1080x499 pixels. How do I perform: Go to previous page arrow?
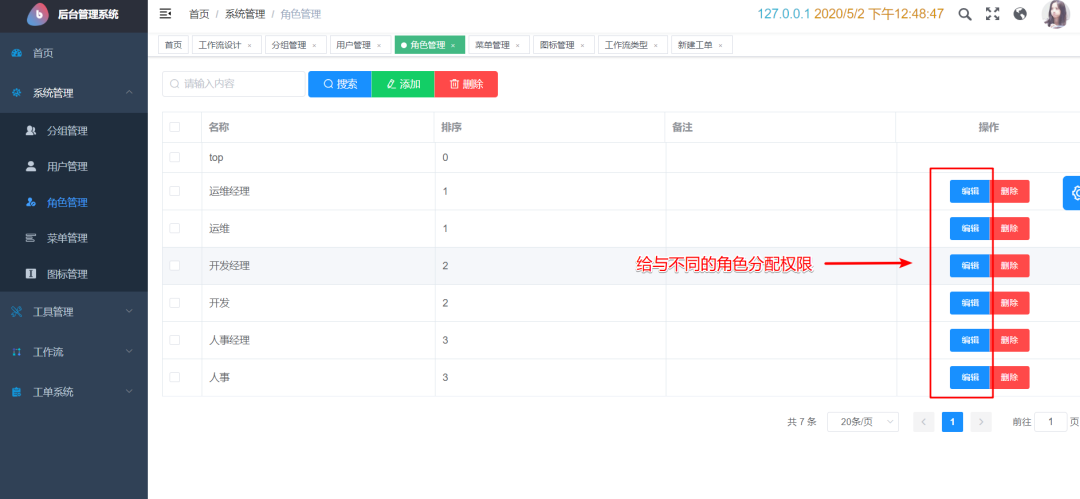(923, 422)
